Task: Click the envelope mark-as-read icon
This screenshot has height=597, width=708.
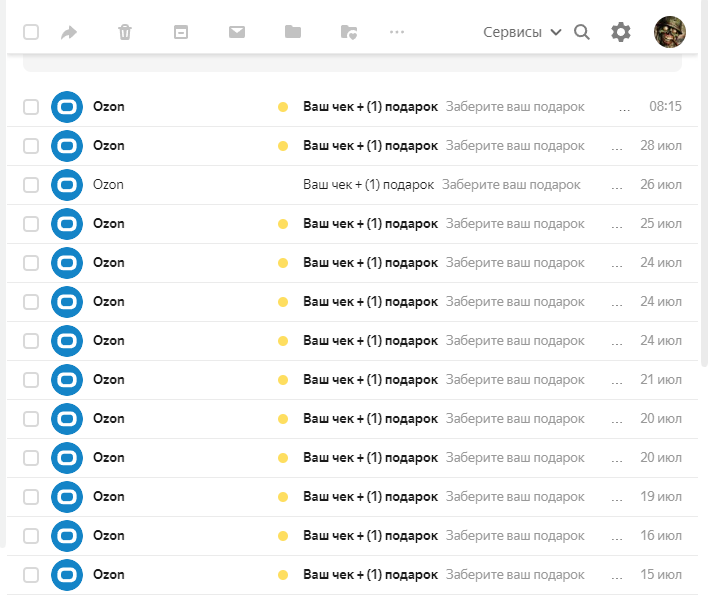Action: [x=237, y=32]
